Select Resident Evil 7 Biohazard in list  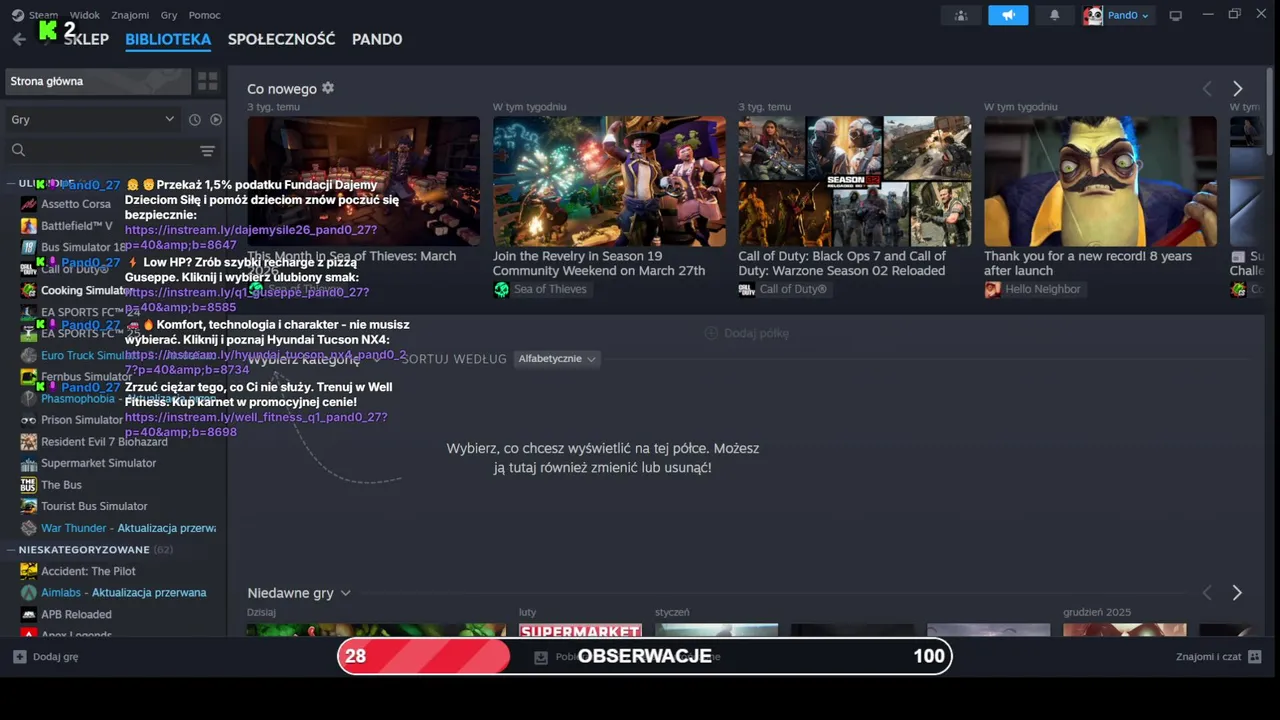click(104, 442)
